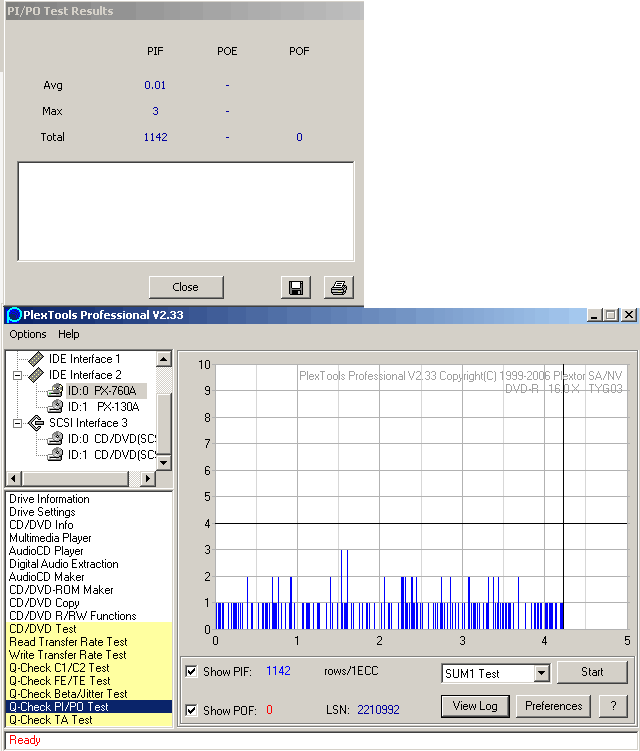Image resolution: width=640 pixels, height=751 pixels.
Task: Select Q-Check PI/PO Test
Action: [89, 707]
